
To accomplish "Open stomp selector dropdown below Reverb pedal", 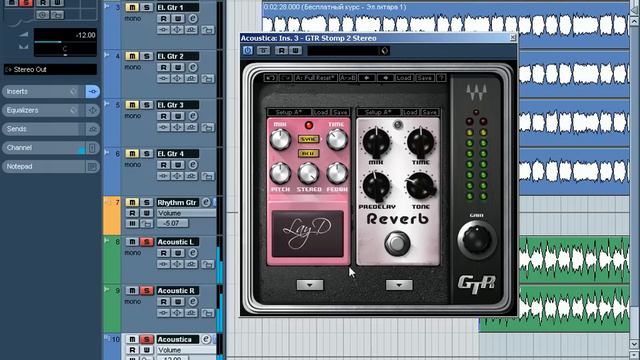I will point(399,285).
